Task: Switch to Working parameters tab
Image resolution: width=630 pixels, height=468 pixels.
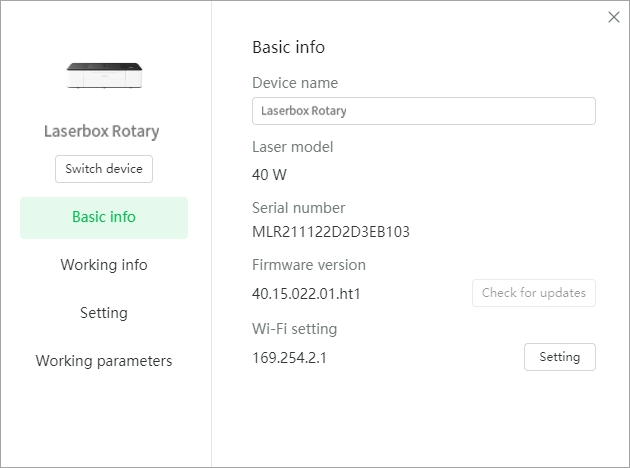Action: [x=104, y=361]
